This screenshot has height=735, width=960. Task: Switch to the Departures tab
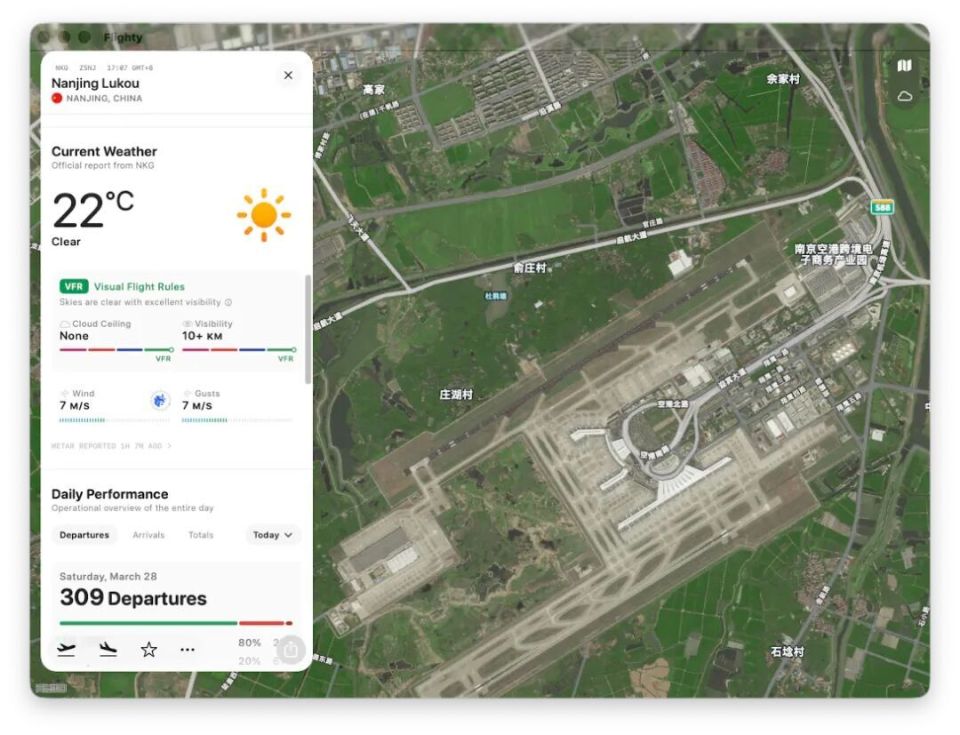84,535
